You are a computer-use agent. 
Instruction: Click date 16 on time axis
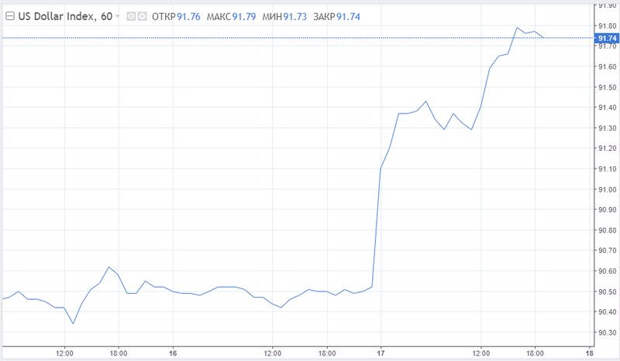[x=173, y=353]
